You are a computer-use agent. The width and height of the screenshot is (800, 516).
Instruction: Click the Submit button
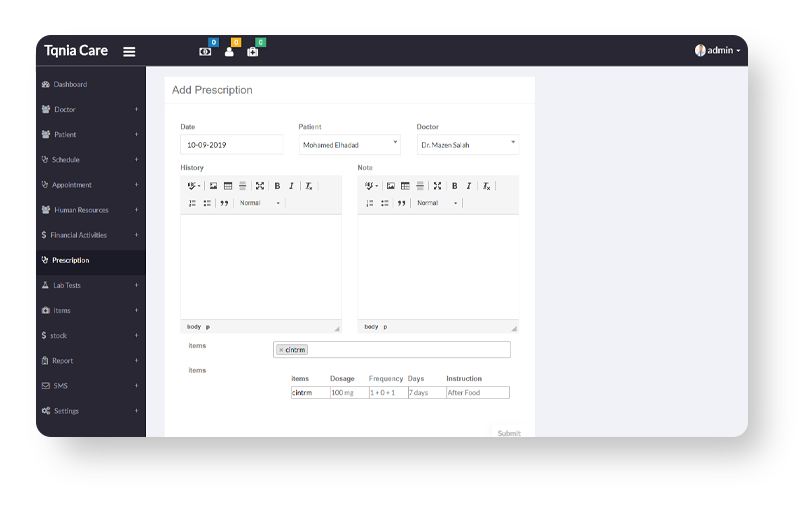tap(509, 433)
